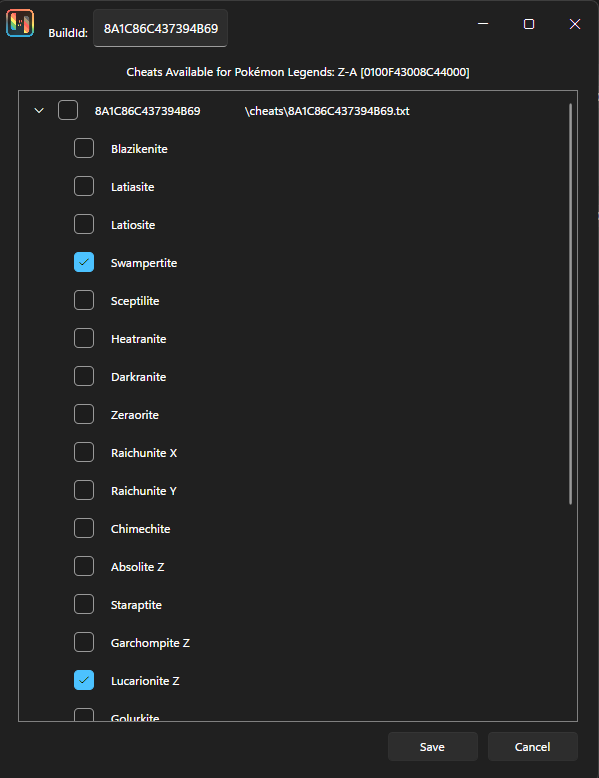This screenshot has width=599, height=778.
Task: Minimize the cheat window
Action: click(483, 24)
